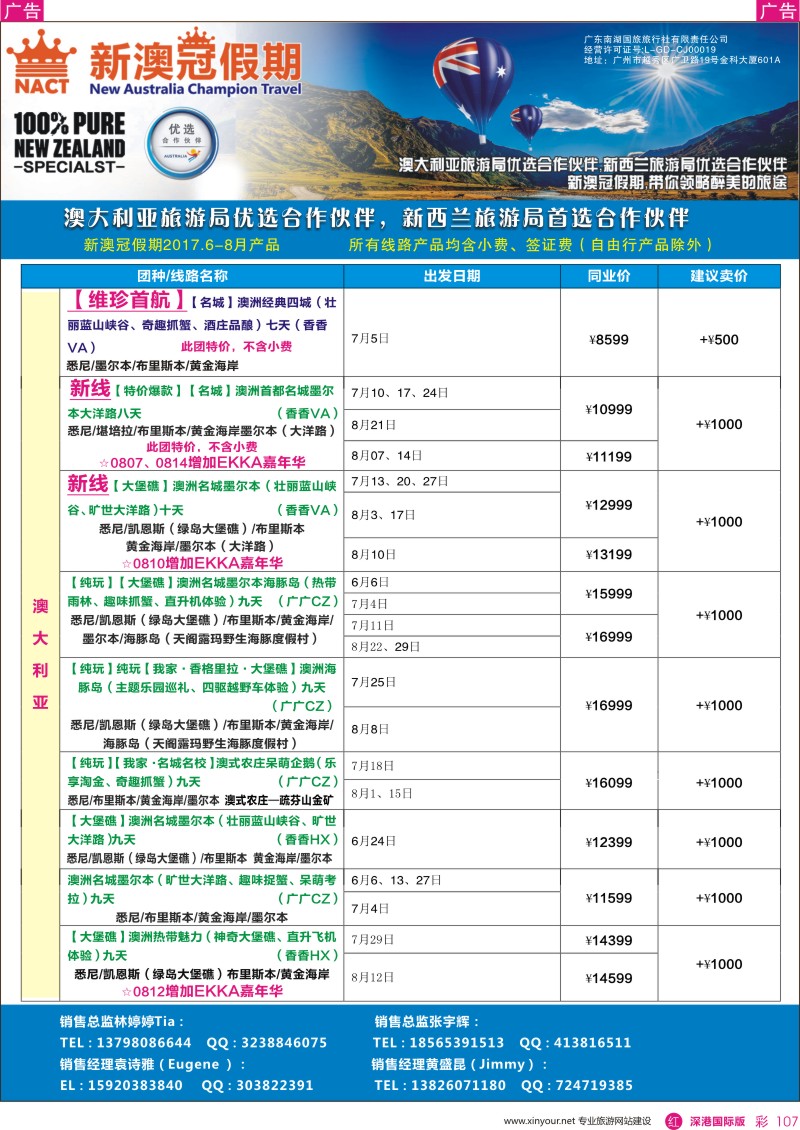800x1130 pixels.
Task: Click the vertical 澳大利亚 region label
Action: coord(40,654)
